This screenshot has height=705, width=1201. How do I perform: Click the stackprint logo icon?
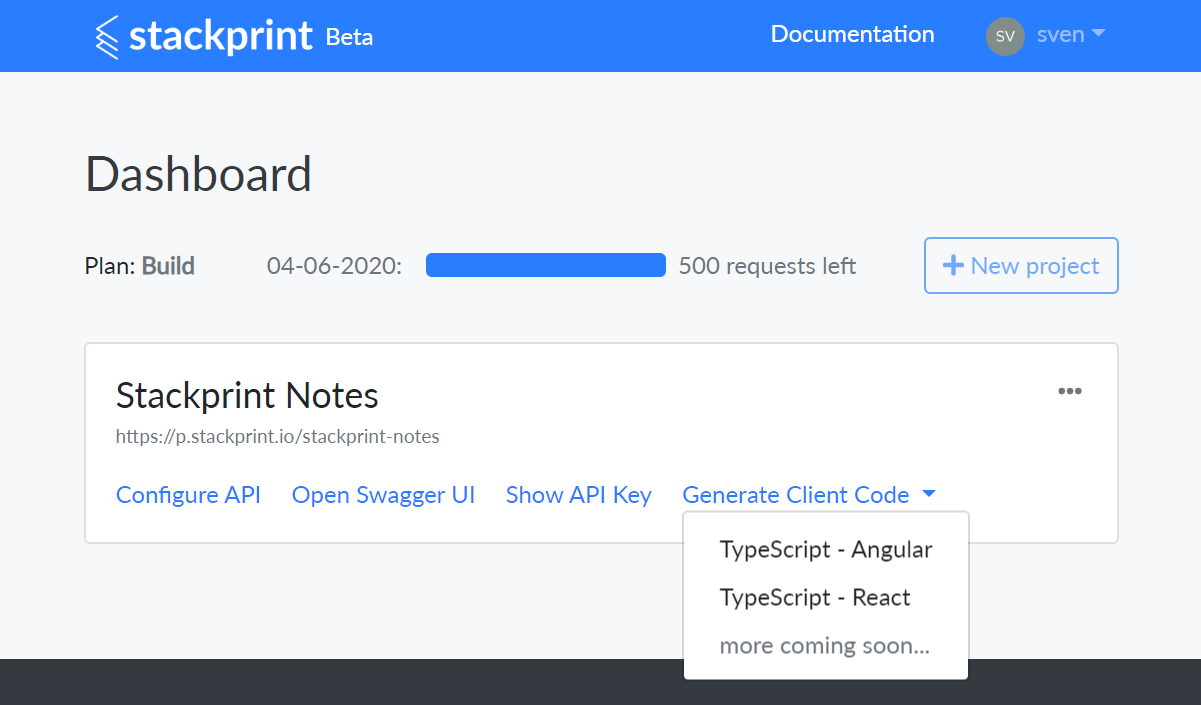[106, 37]
